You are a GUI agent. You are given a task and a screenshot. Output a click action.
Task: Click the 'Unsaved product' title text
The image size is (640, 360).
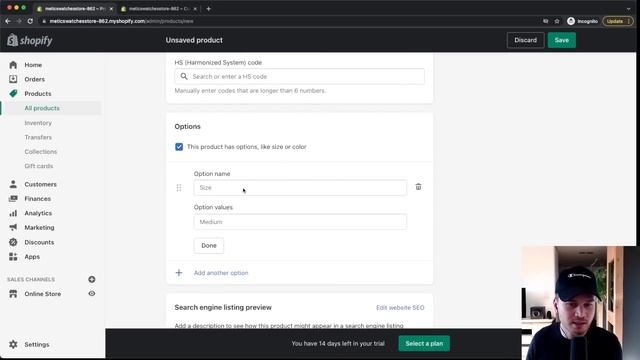(194, 40)
